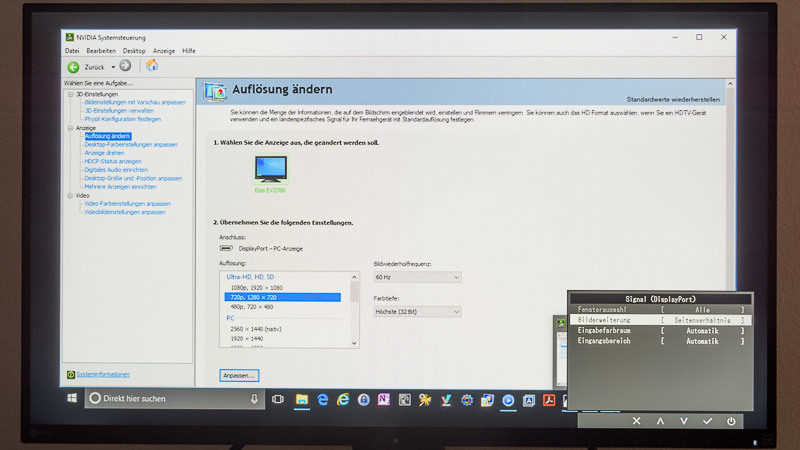Click Standardwerte wiederherstellen
Screen dimensions: 800x450
tap(673, 99)
